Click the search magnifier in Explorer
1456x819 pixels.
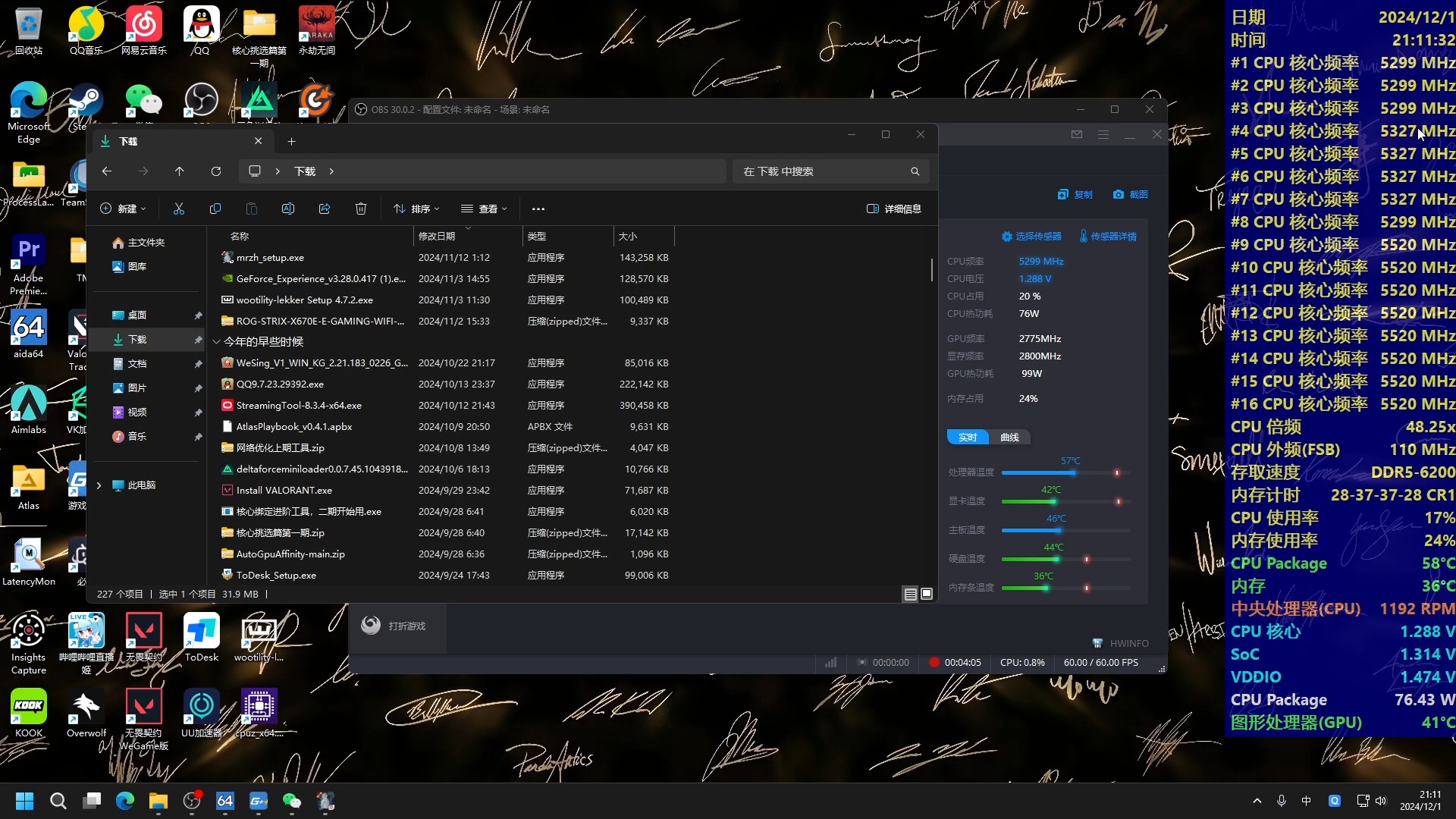pyautogui.click(x=915, y=171)
